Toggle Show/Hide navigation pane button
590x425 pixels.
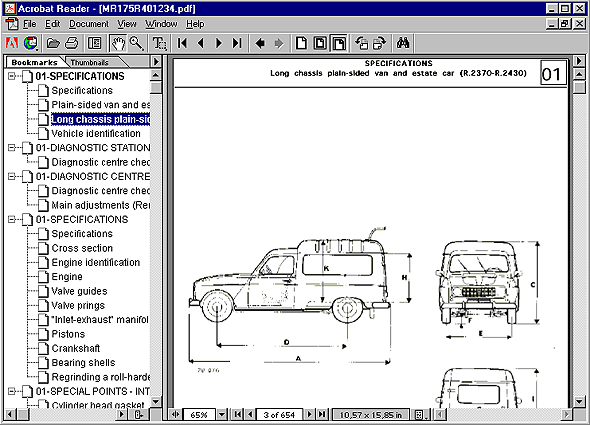tap(94, 43)
